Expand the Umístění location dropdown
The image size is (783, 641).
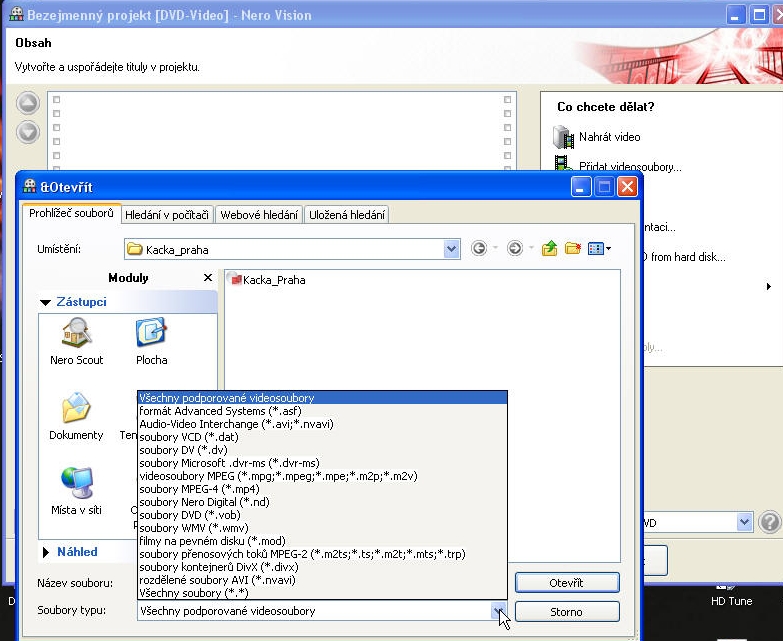(451, 249)
